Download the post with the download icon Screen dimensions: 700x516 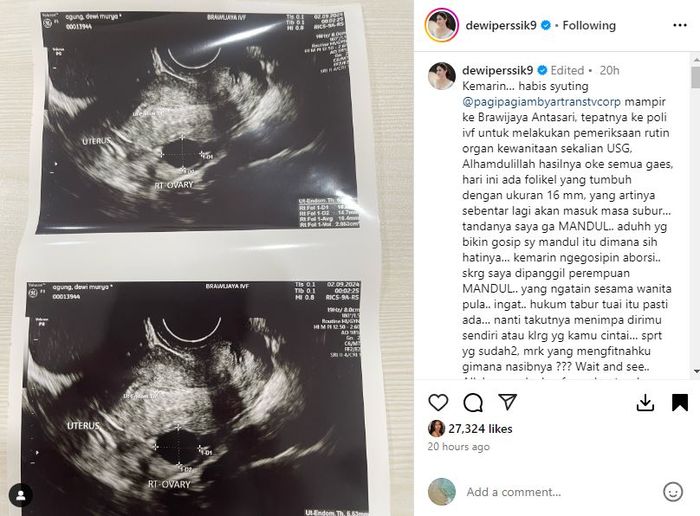pos(645,403)
